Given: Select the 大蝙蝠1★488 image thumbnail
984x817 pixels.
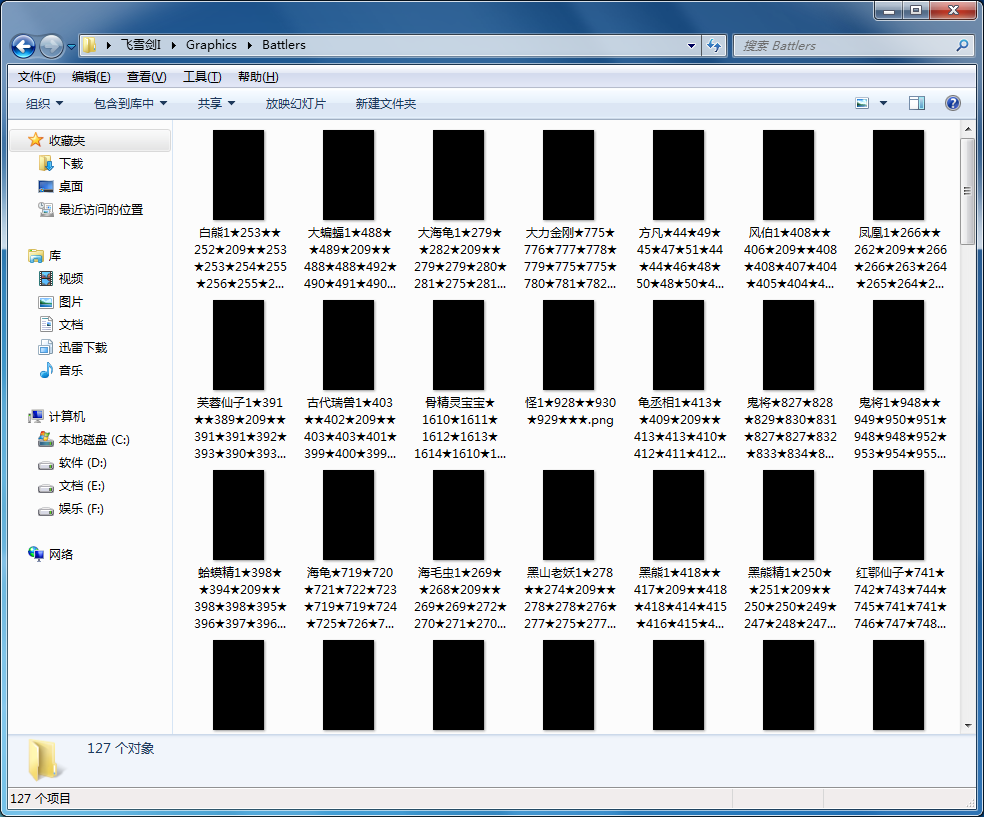Looking at the screenshot, I should click(348, 175).
